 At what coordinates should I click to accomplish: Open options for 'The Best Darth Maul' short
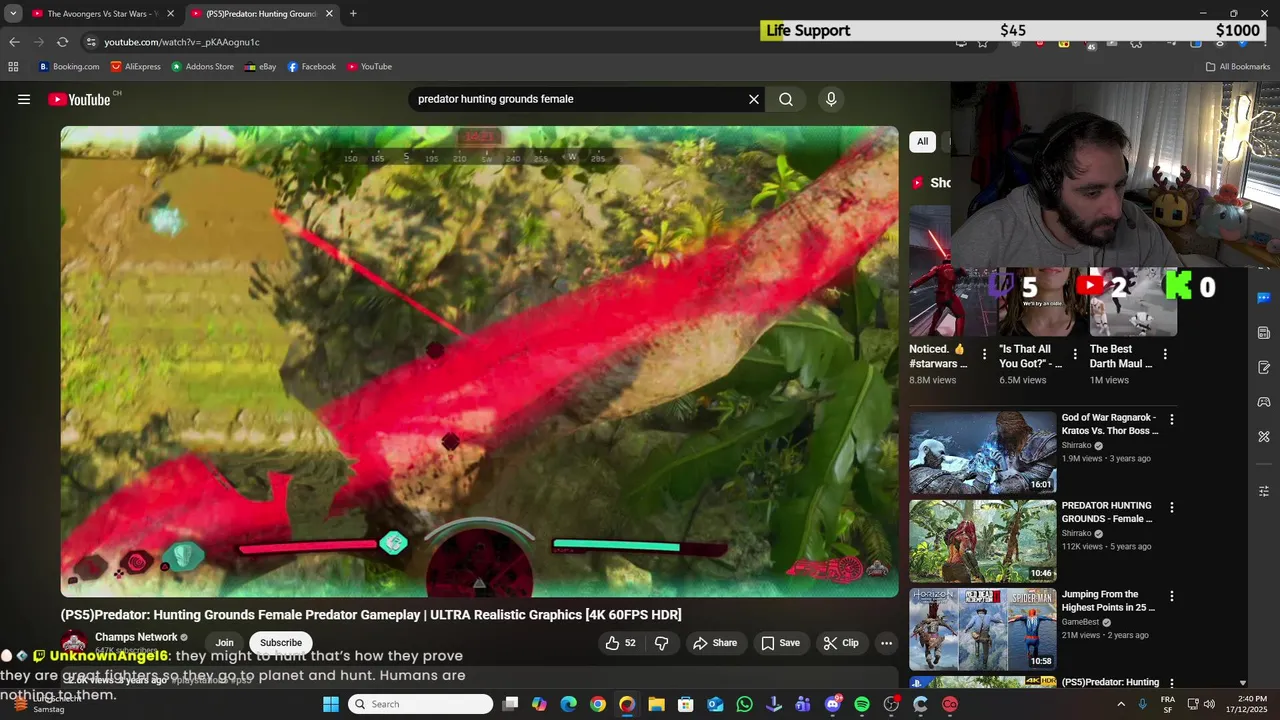click(x=1165, y=354)
